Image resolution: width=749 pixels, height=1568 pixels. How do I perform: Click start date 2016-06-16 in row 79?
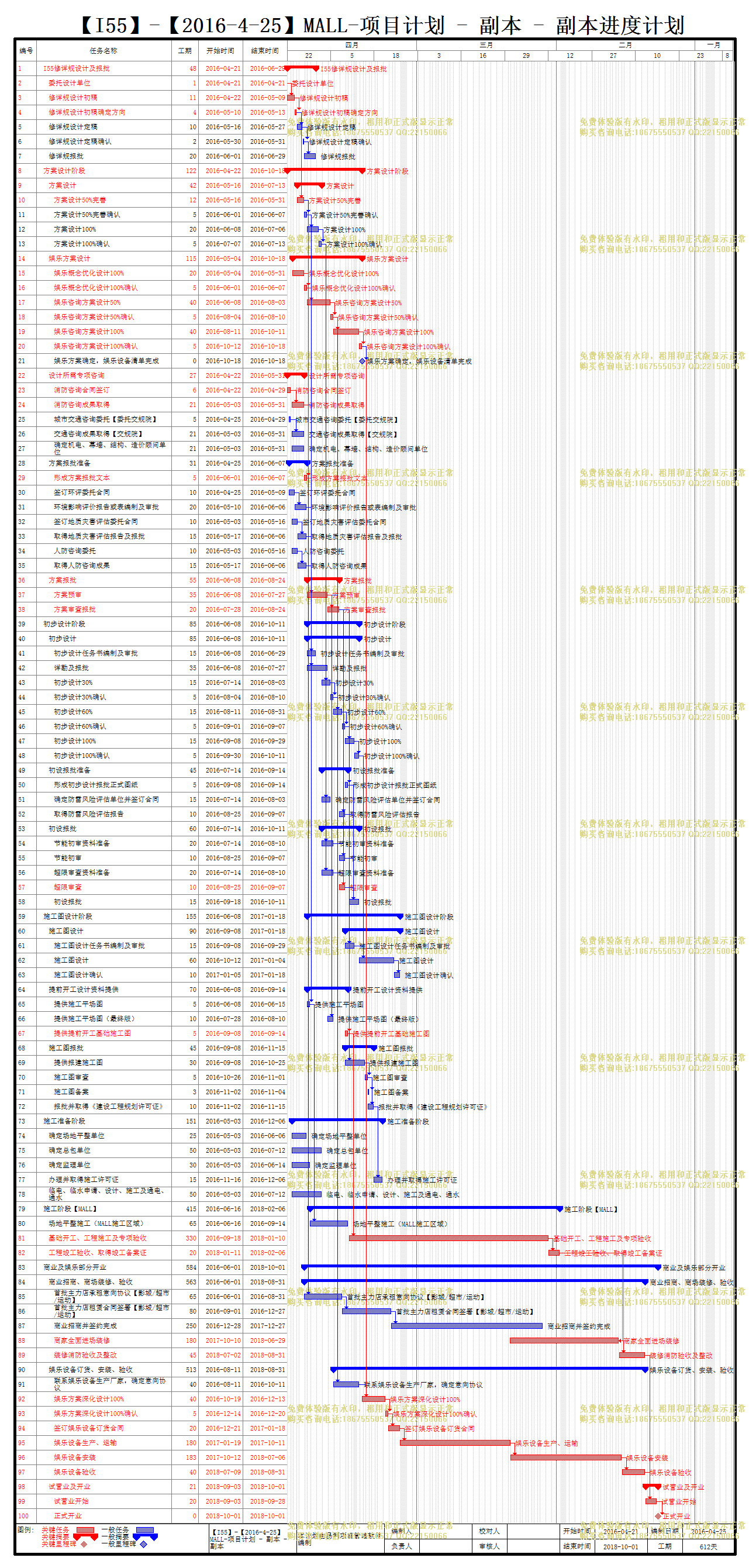click(223, 1208)
